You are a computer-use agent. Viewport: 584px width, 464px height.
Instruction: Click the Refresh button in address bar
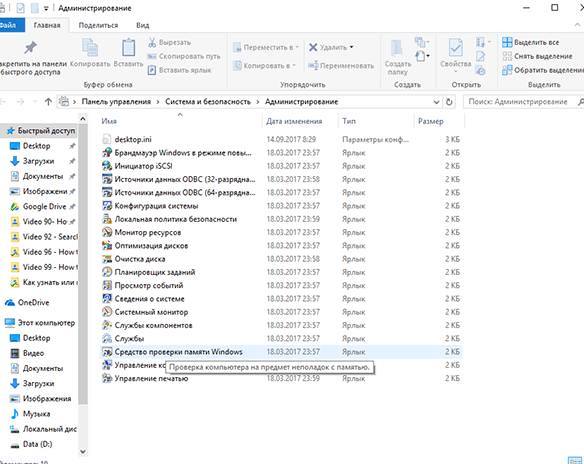[450, 102]
